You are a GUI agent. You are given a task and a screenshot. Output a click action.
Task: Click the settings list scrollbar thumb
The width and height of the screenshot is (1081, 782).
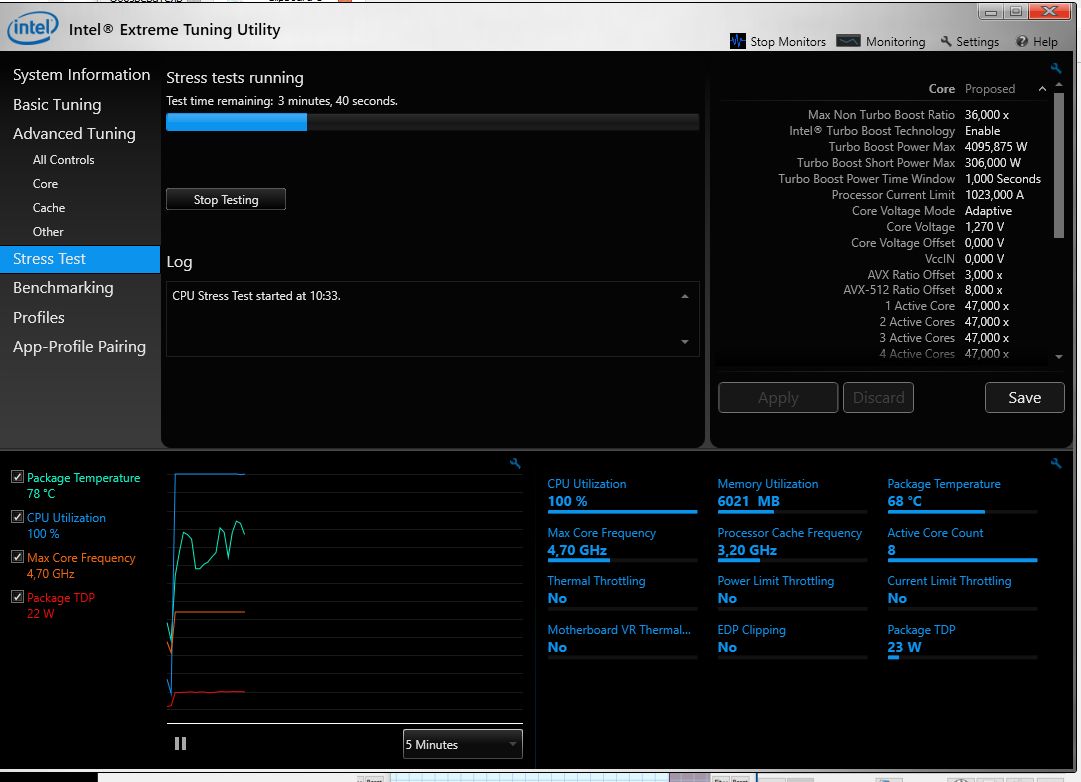1059,165
